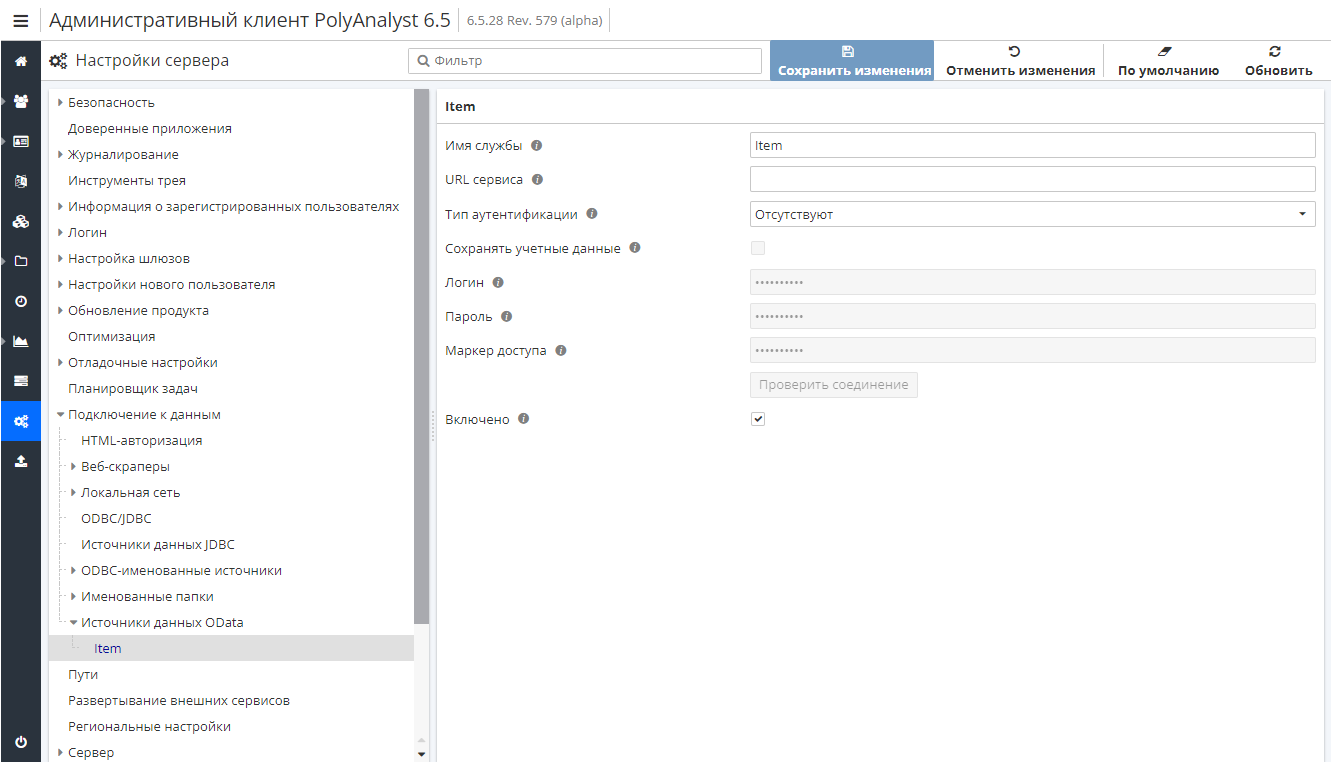The height and width of the screenshot is (762, 1331).
Task: Select the server settings gears sidebar icon
Action: (21, 421)
